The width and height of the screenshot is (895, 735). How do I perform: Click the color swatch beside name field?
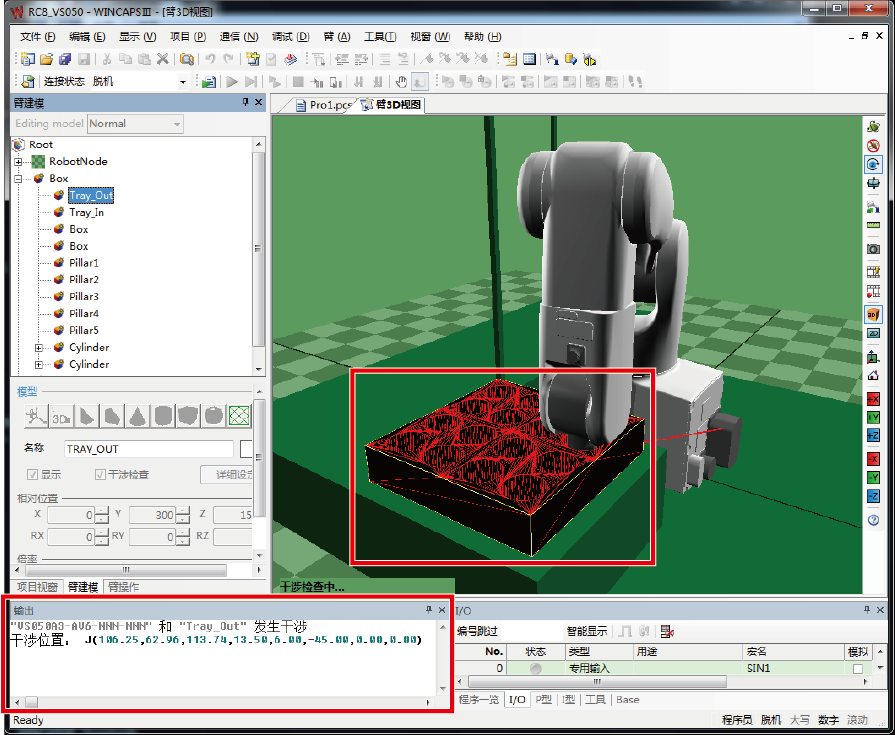[245, 449]
